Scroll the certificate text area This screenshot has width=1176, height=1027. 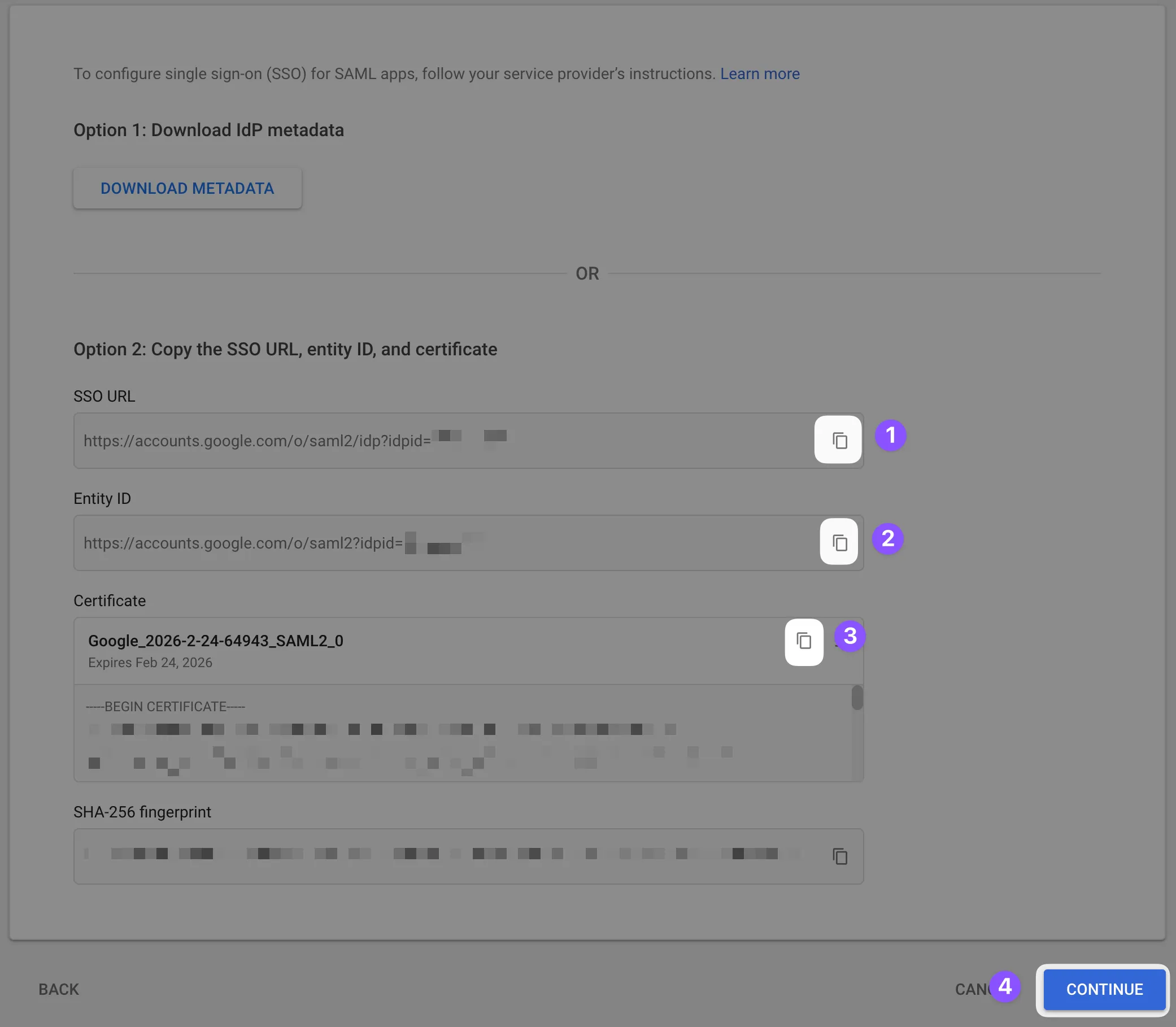click(857, 700)
